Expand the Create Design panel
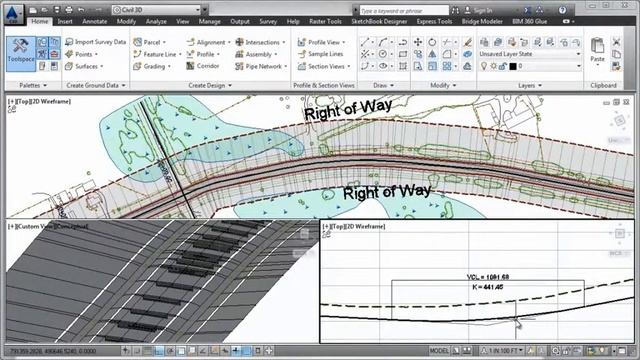Screen dimensions: 640x360 coord(210,85)
